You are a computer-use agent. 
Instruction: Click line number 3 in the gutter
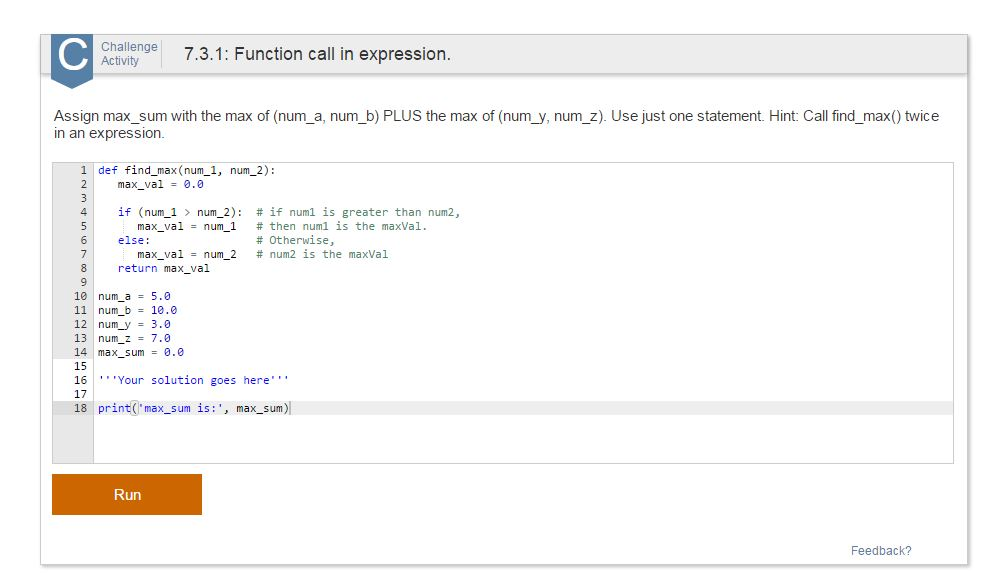tap(83, 198)
